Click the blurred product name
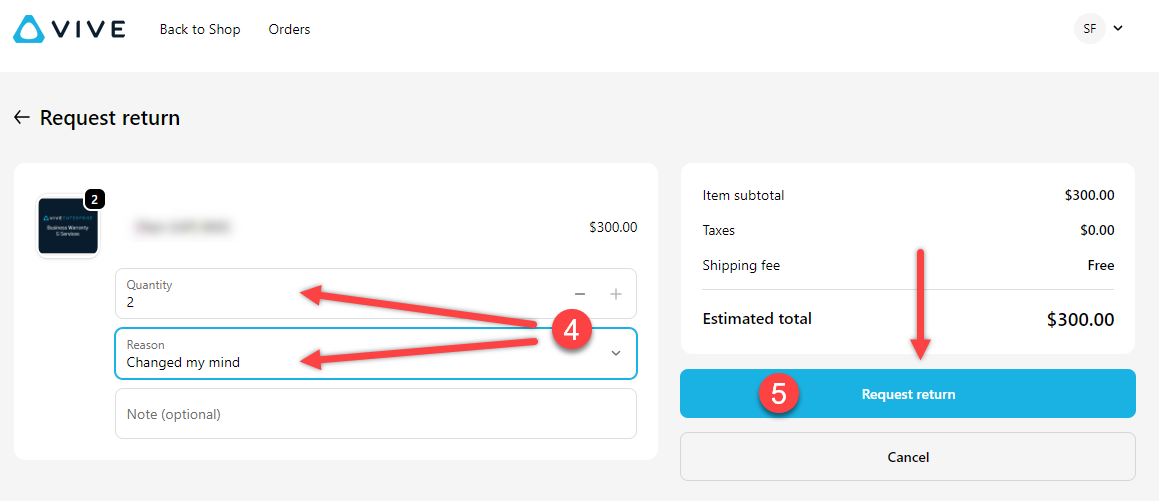 [x=183, y=228]
